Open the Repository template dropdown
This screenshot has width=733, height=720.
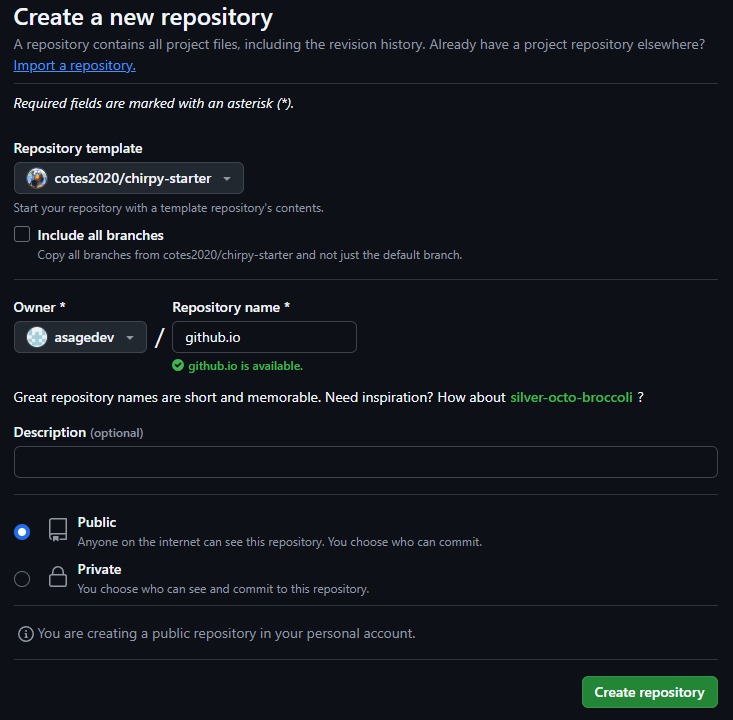(129, 178)
